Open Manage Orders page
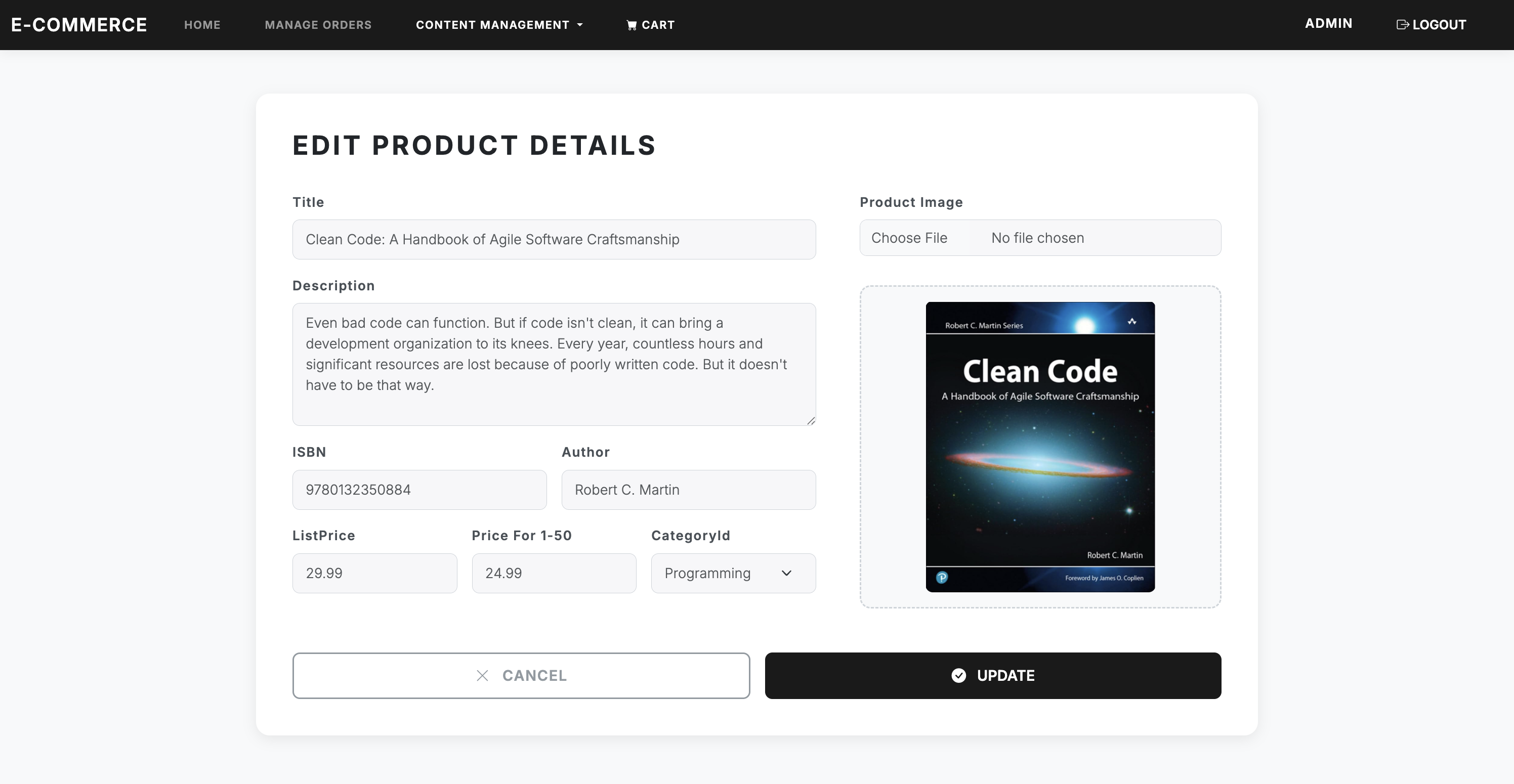 click(x=318, y=25)
